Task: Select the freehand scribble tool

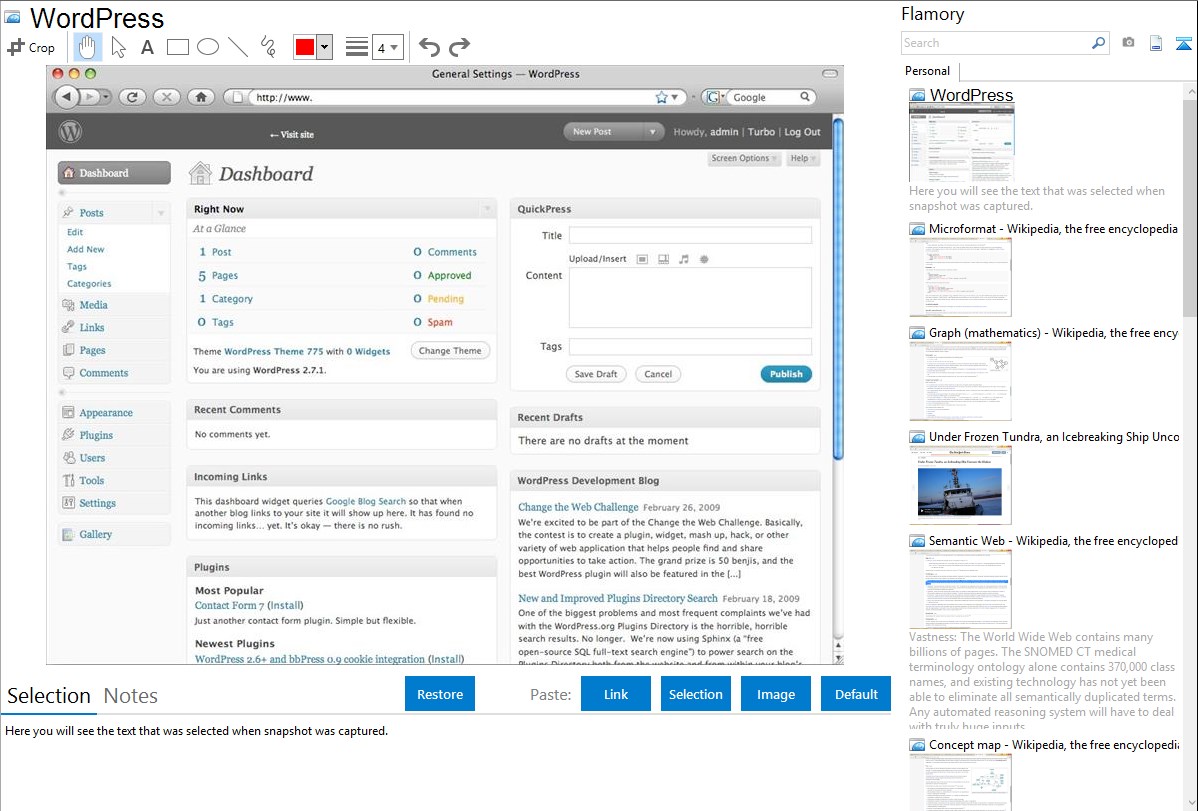Action: (268, 47)
